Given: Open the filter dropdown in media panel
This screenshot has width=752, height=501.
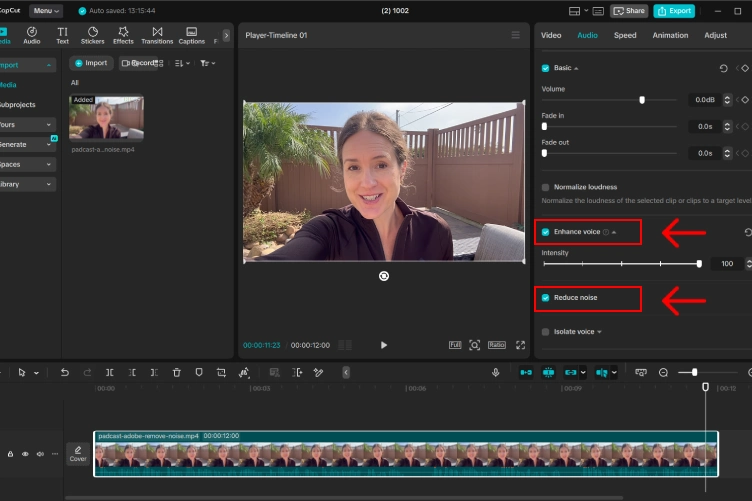Looking at the screenshot, I should point(208,63).
